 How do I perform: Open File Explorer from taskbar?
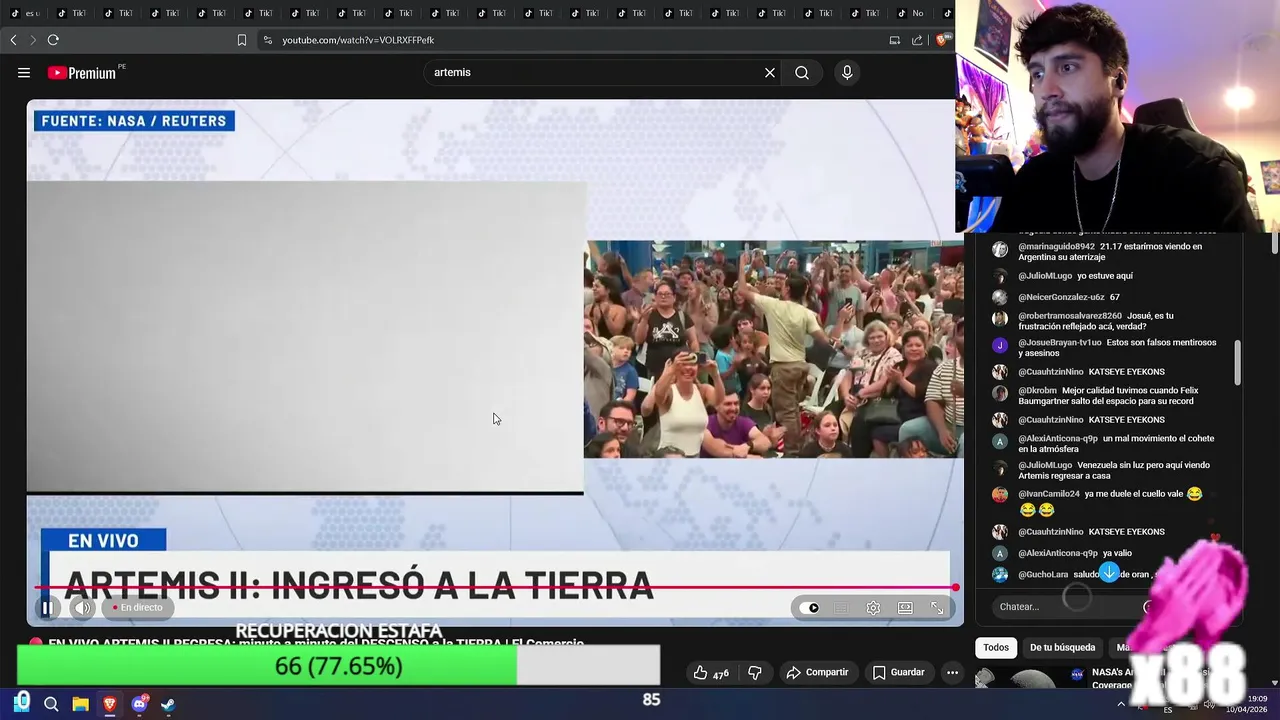point(80,704)
